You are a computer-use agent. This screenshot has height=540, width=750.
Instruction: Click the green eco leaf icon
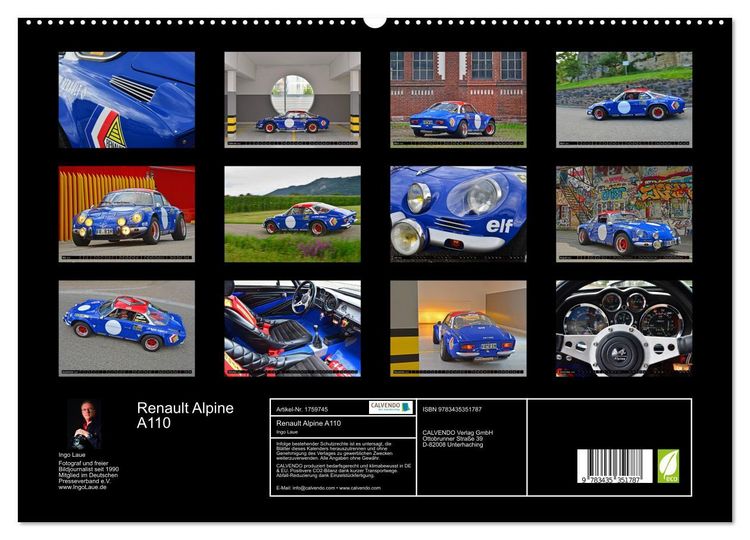668,466
